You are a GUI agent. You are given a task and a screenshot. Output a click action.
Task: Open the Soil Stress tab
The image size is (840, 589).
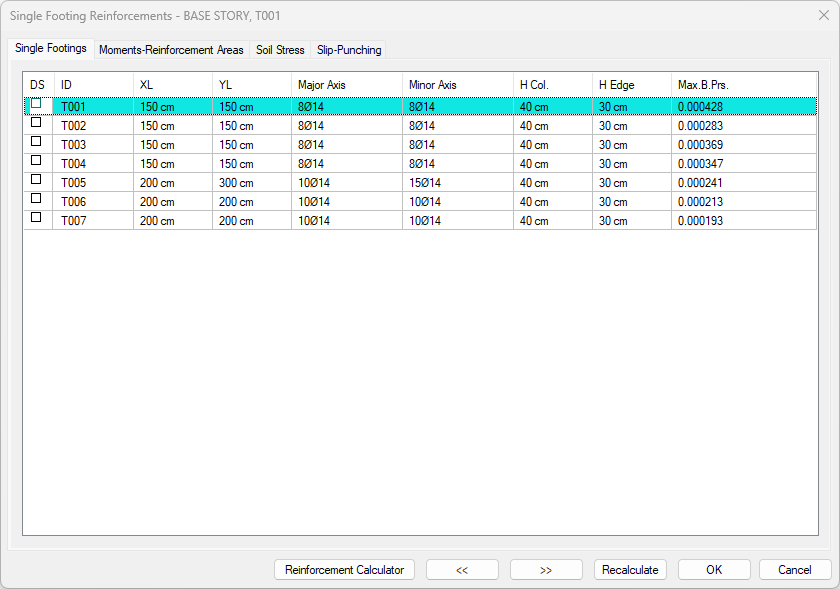[280, 50]
